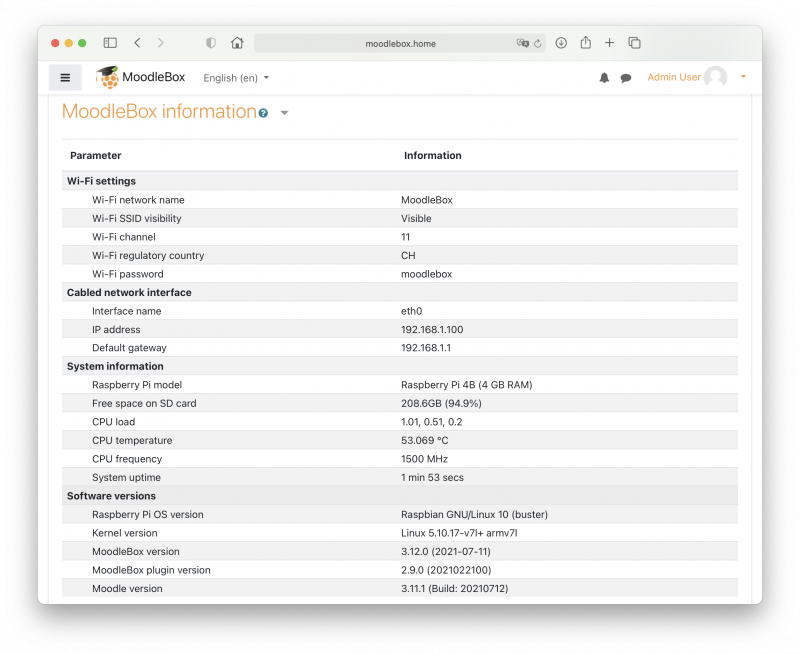Select Visible SSID value
This screenshot has width=800, height=654.
(416, 218)
